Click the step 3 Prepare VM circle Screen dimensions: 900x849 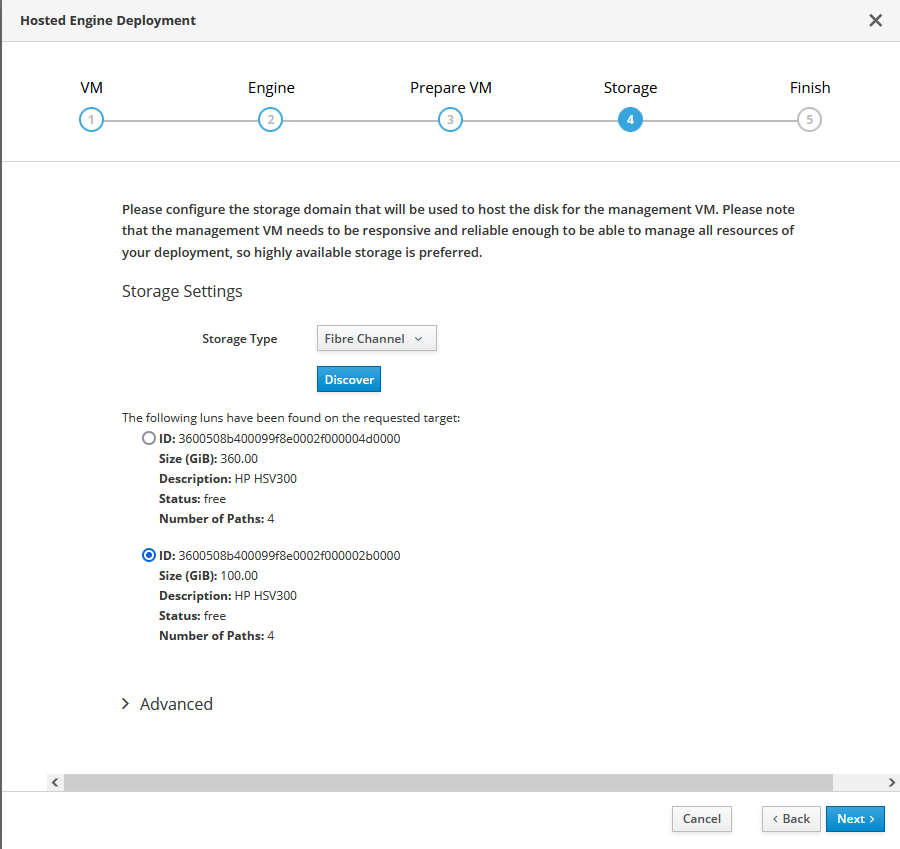(451, 120)
